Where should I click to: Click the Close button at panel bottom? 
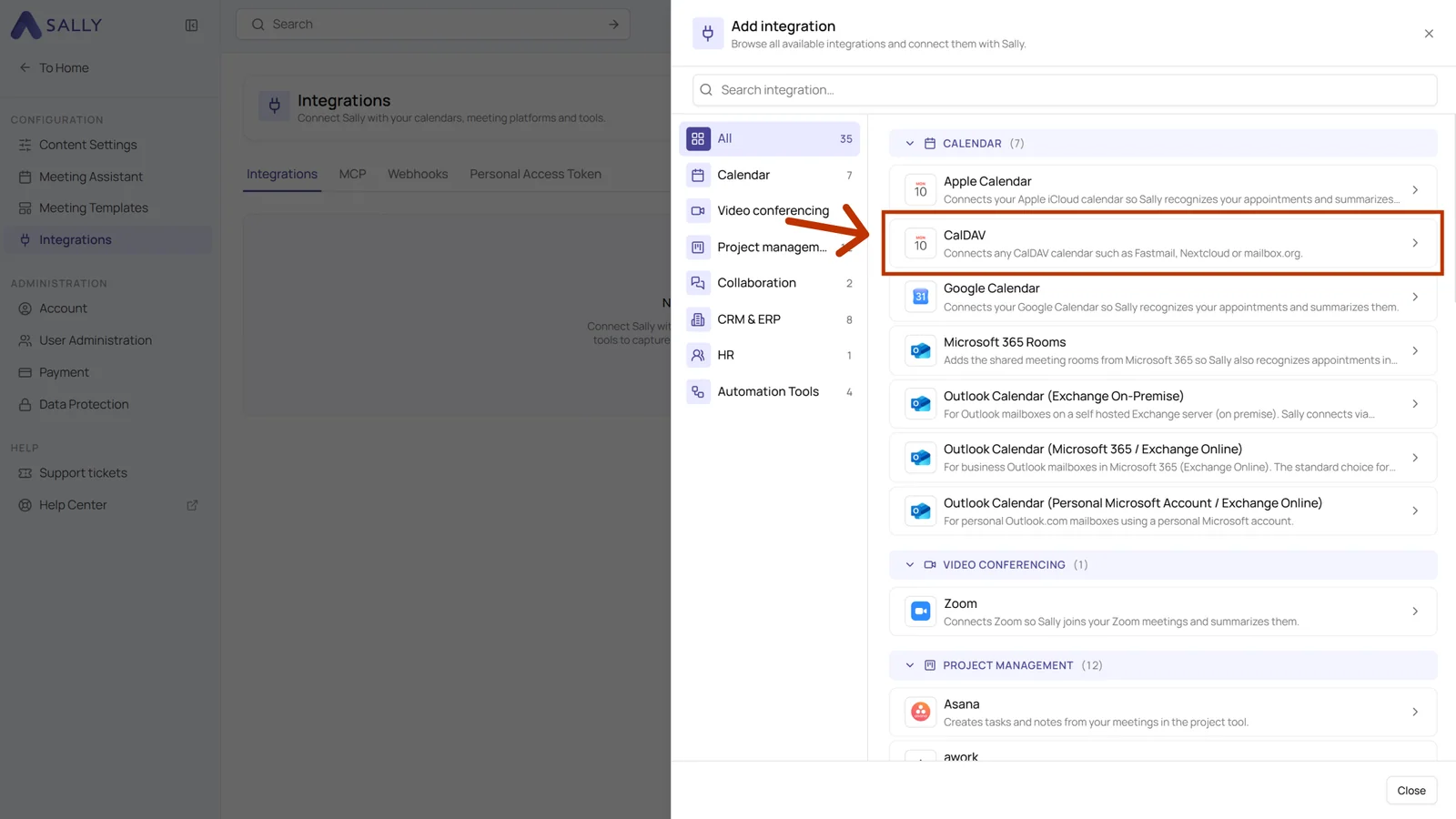pyautogui.click(x=1411, y=791)
